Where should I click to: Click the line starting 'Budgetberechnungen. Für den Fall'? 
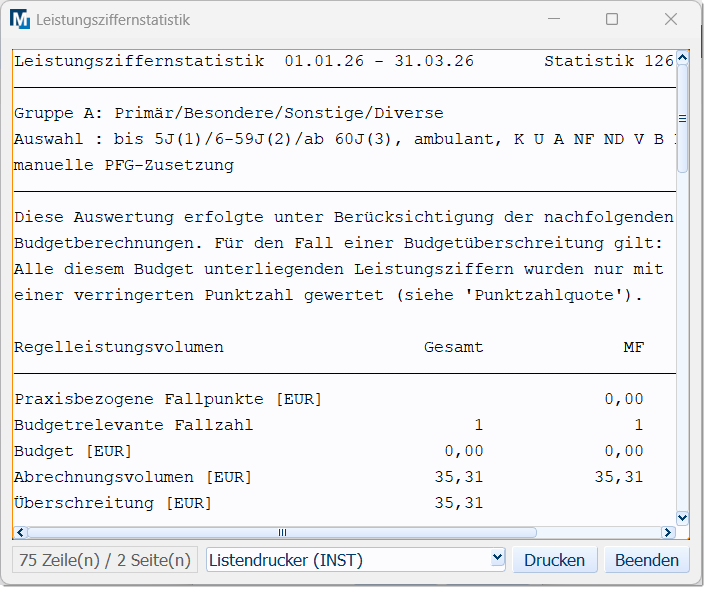click(x=340, y=244)
